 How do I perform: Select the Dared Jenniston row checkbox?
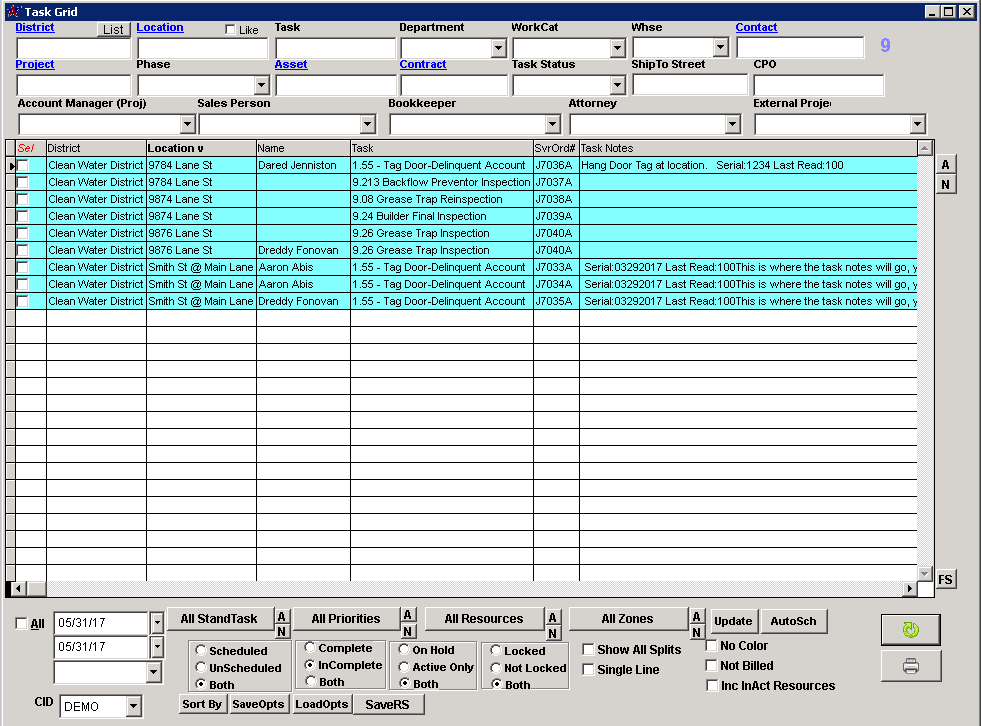tap(23, 165)
